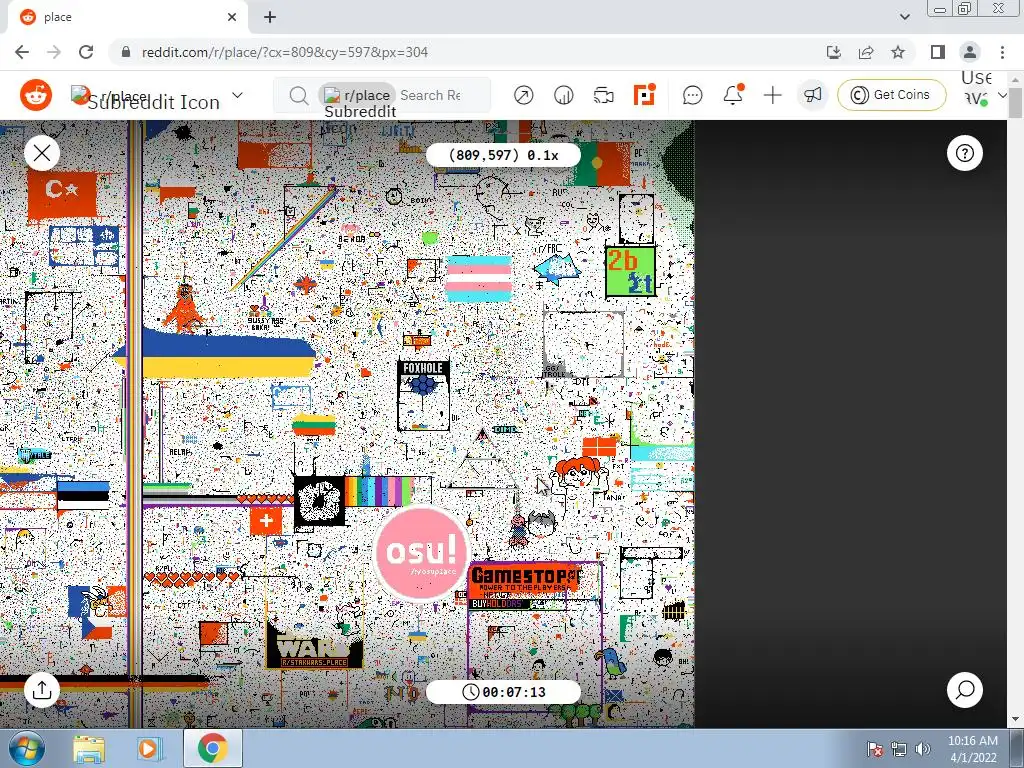Click the orange r/place pixel icon
Screen dimensions: 1024x768
tap(644, 95)
